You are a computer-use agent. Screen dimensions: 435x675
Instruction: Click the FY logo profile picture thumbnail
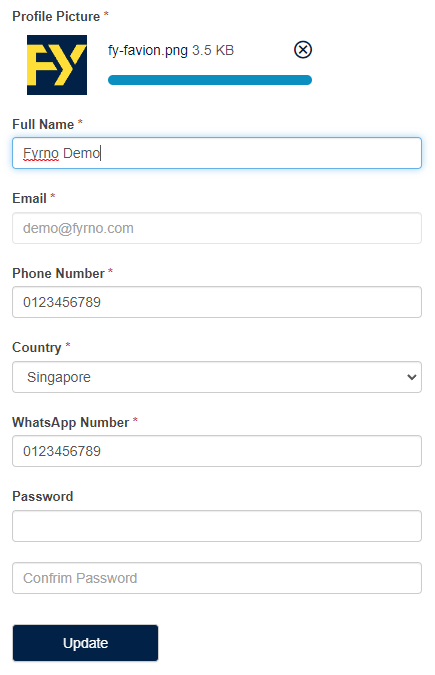click(57, 65)
